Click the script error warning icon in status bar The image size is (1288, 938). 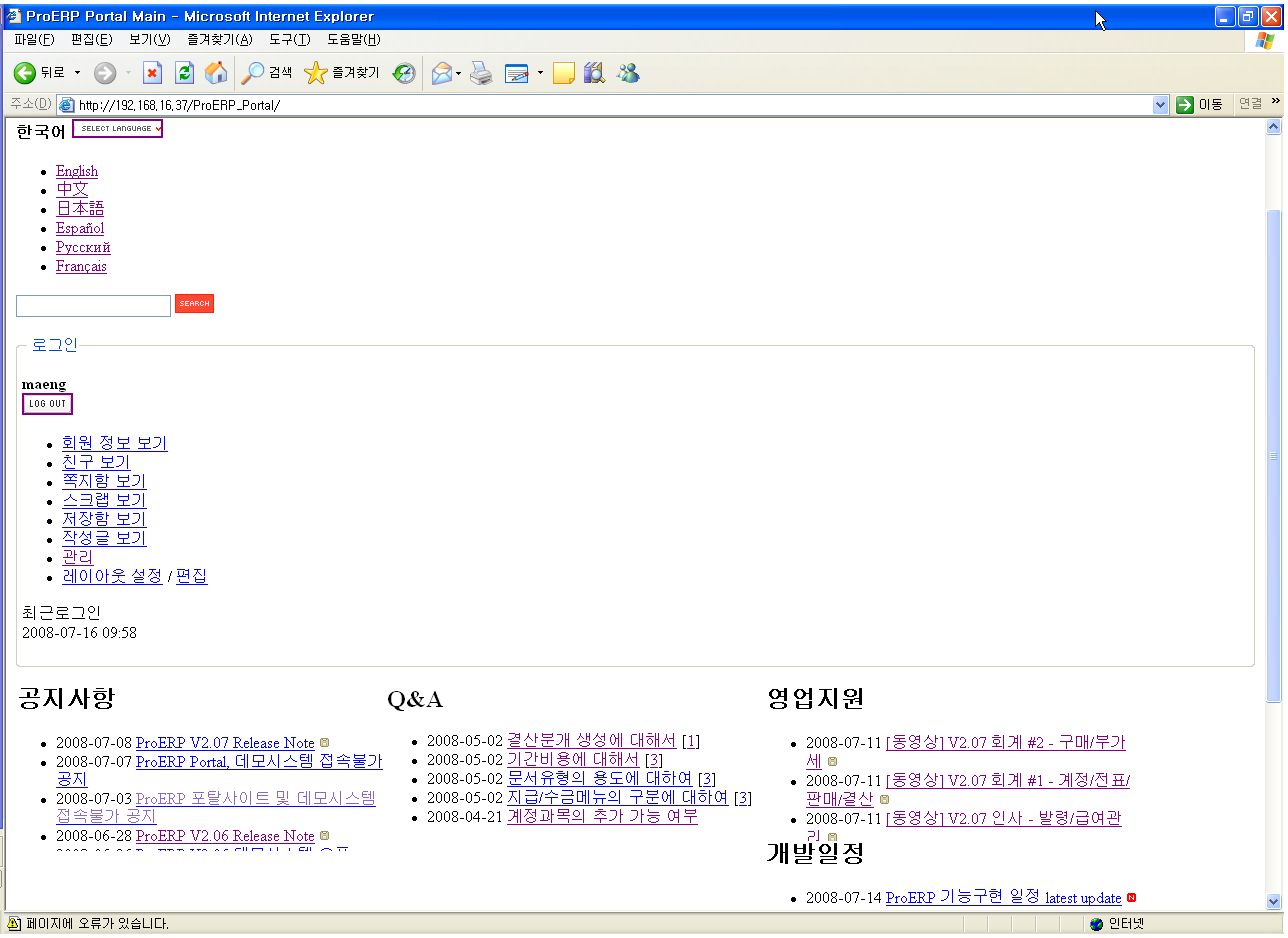[x=14, y=924]
